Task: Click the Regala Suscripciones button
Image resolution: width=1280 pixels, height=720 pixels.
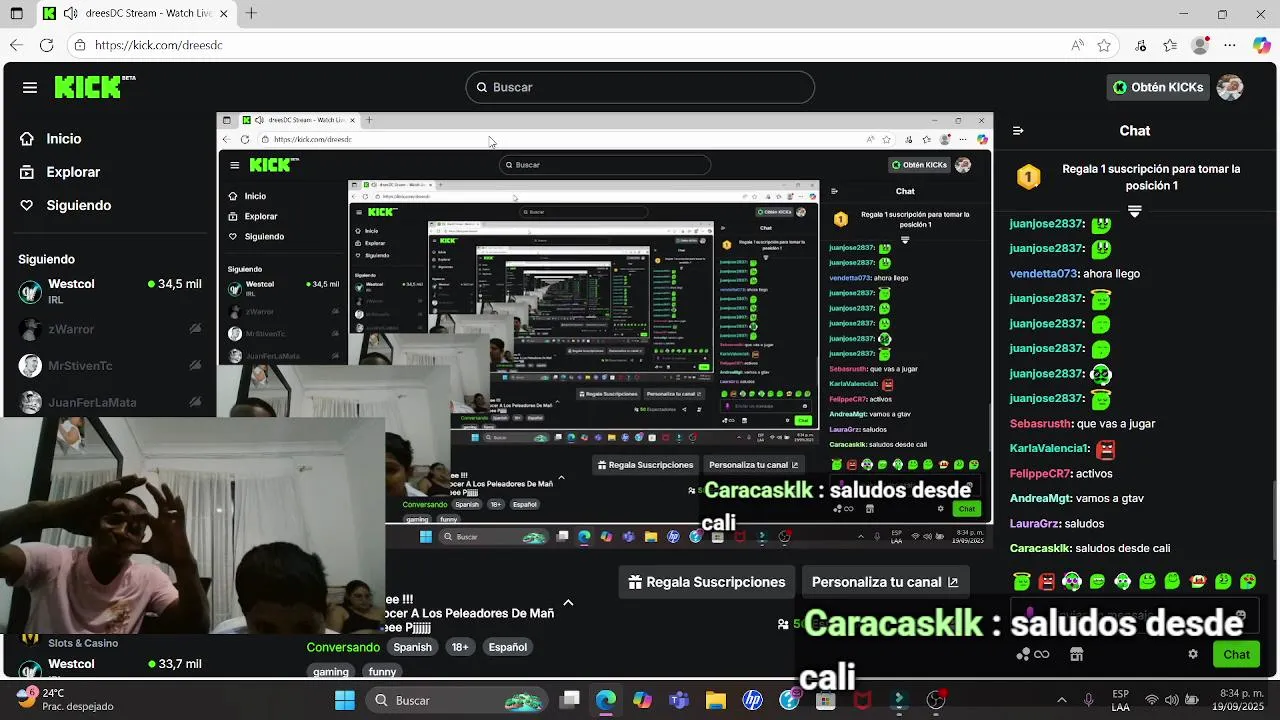Action: click(707, 582)
